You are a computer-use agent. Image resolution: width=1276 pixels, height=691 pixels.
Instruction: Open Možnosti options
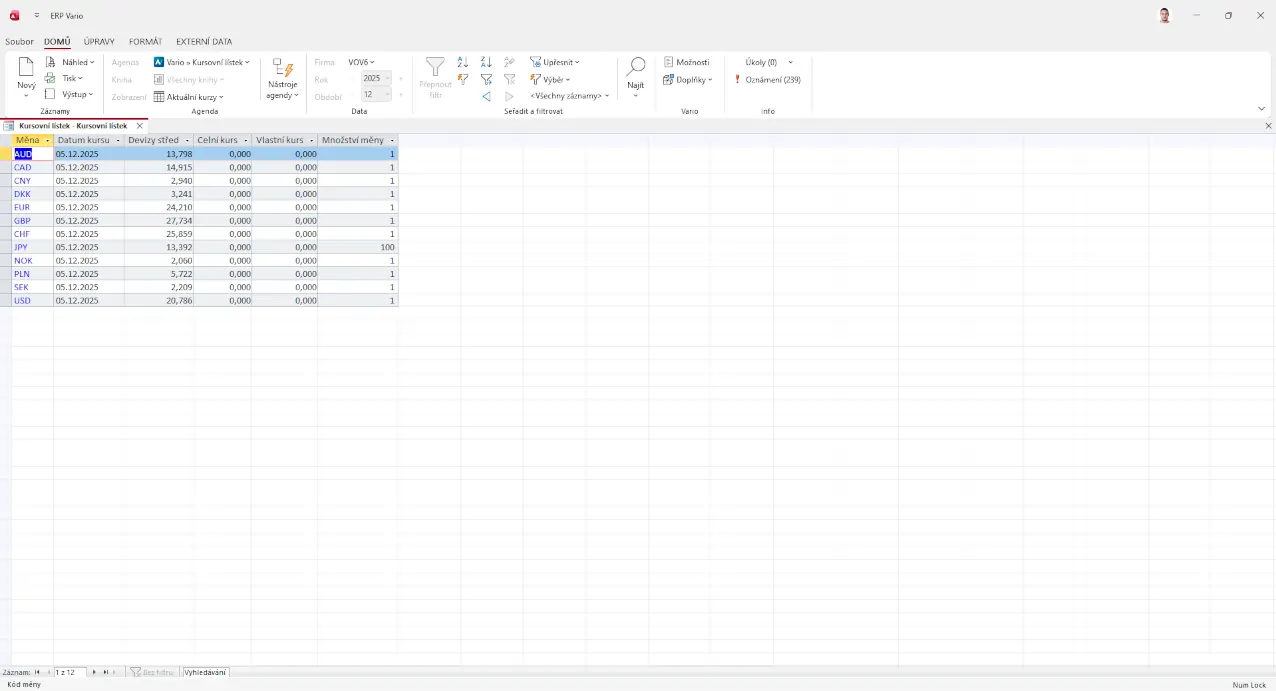pos(686,62)
